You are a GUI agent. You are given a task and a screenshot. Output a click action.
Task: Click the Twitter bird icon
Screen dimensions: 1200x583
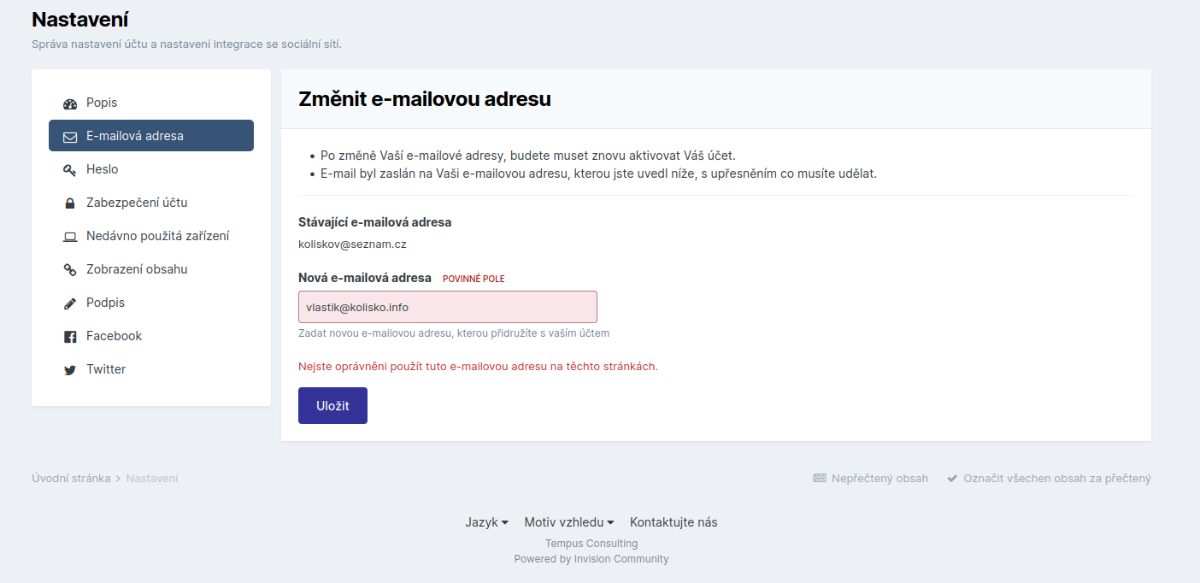coord(70,370)
